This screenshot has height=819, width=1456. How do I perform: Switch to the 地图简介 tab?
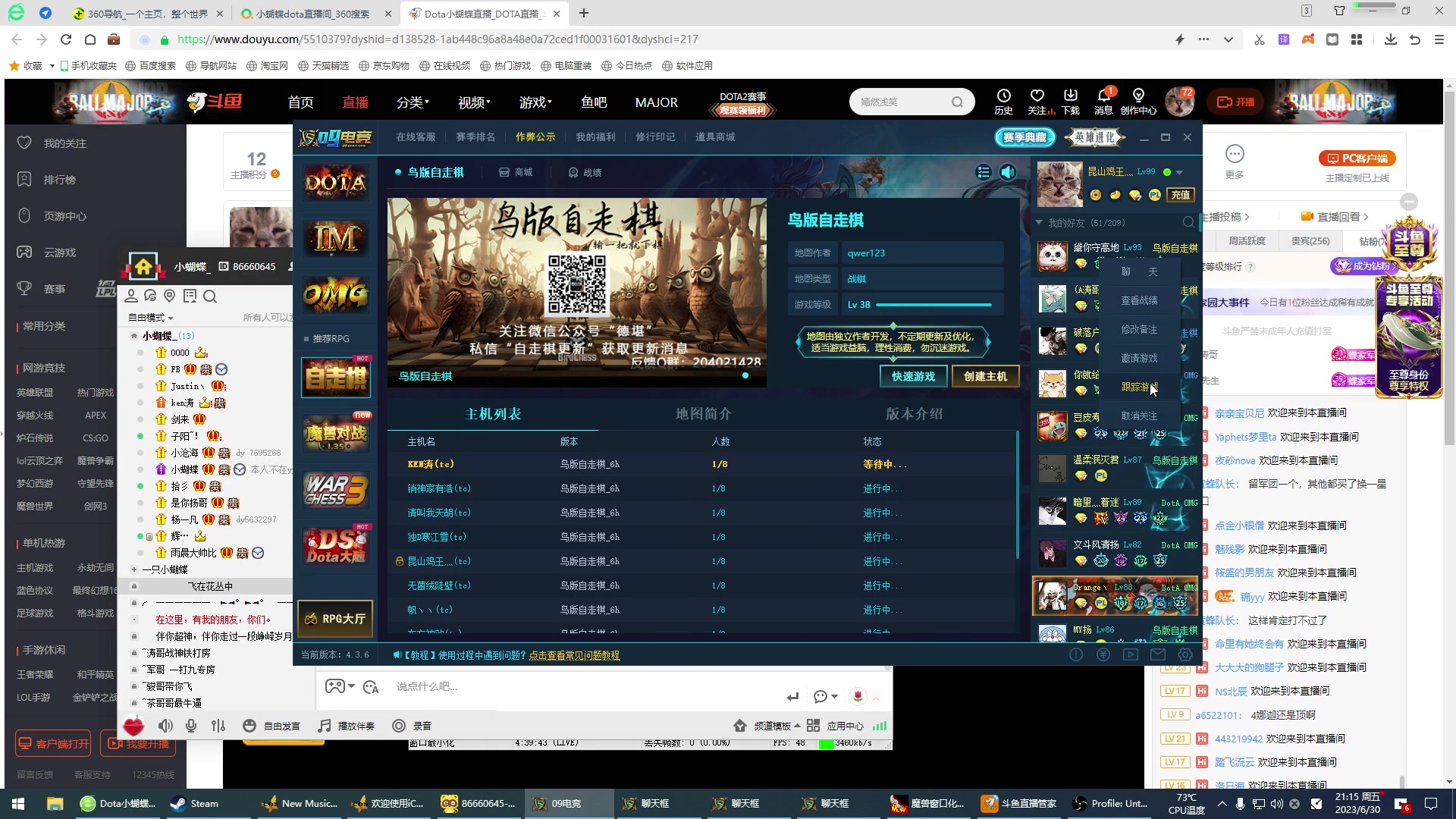pyautogui.click(x=704, y=414)
